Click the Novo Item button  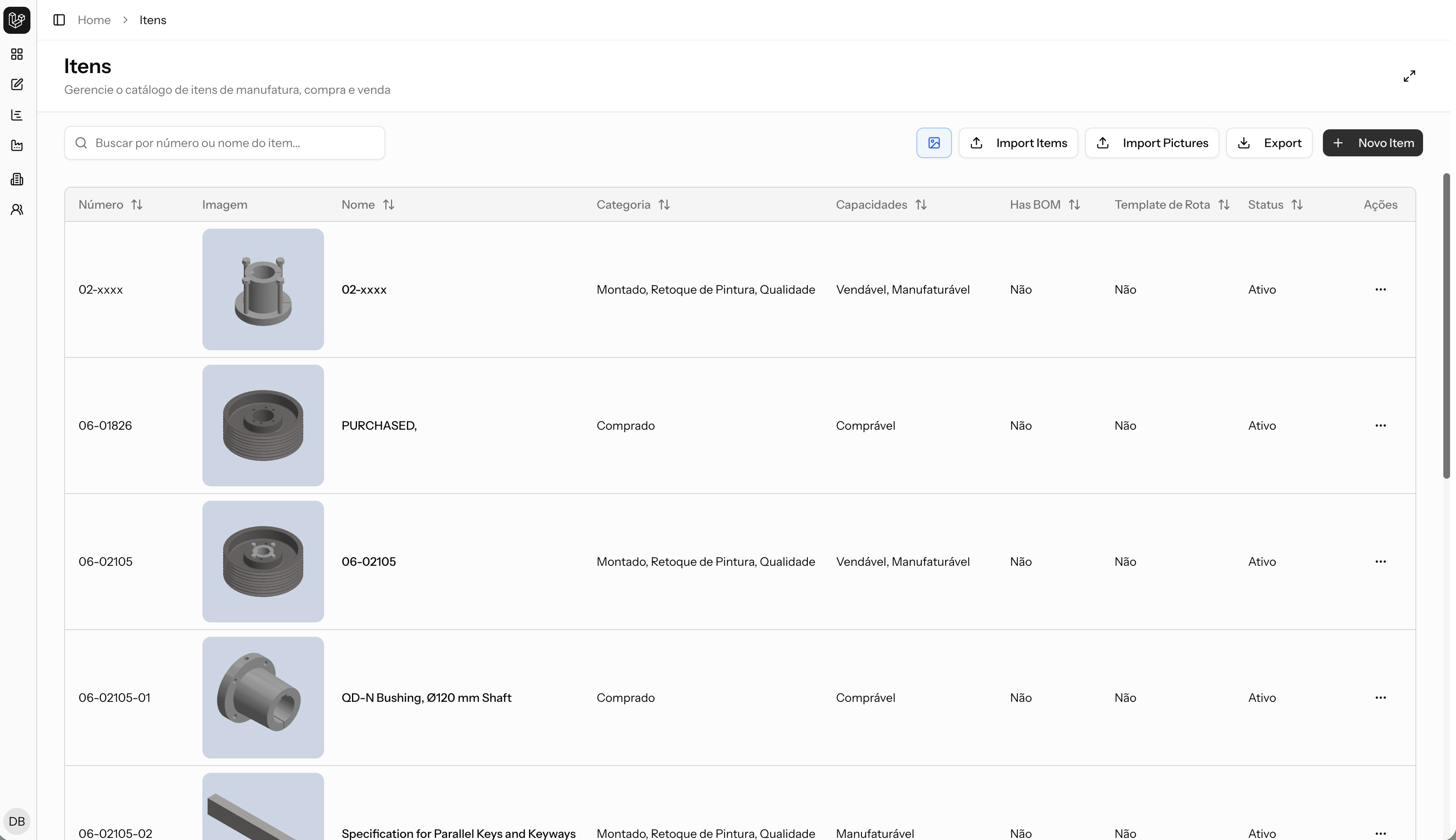(x=1372, y=143)
